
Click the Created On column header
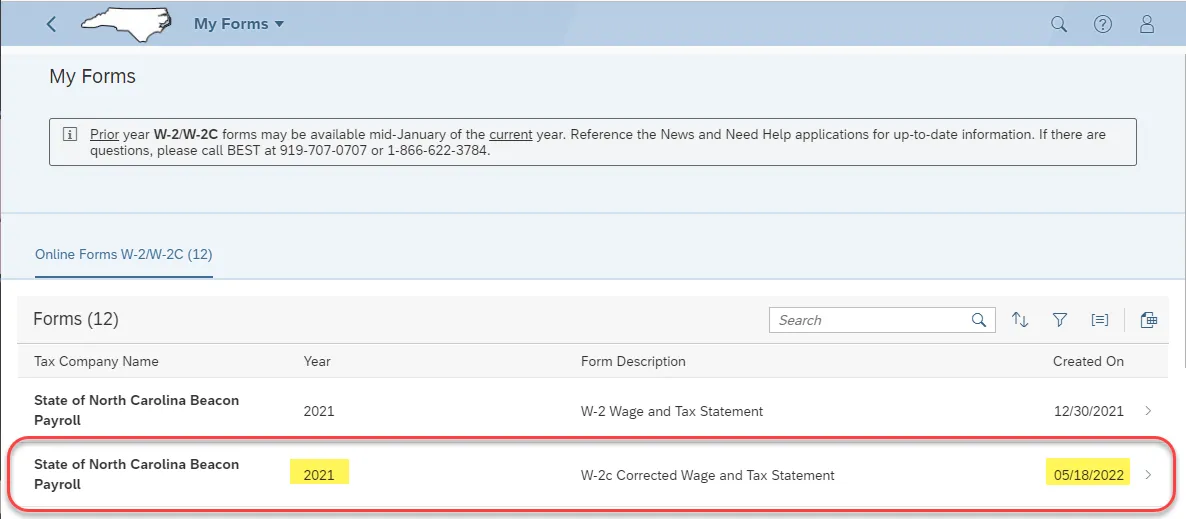(x=1088, y=362)
